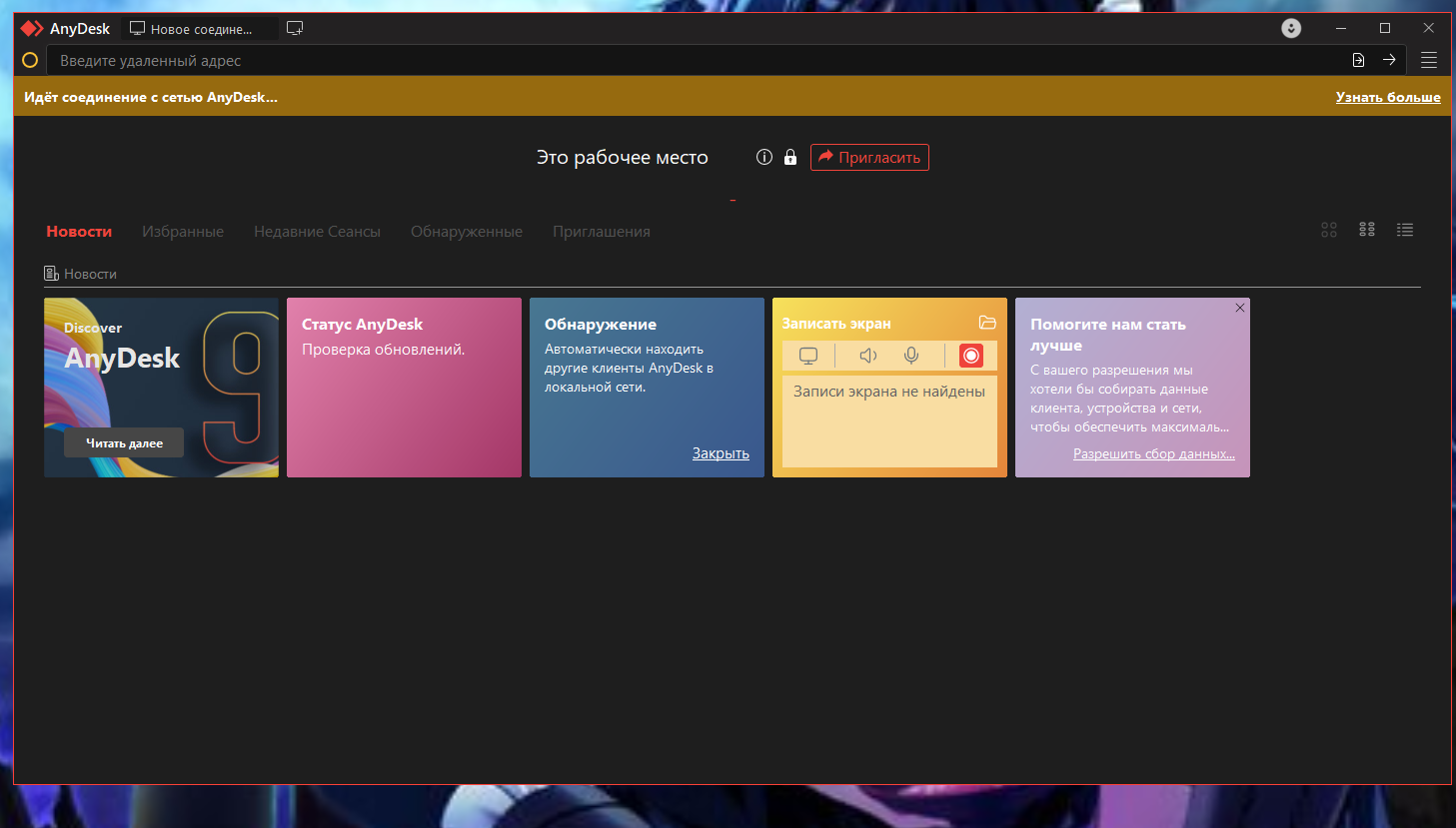This screenshot has width=1456, height=828.
Task: Open the 'Обнаруженные' tab
Action: [467, 232]
